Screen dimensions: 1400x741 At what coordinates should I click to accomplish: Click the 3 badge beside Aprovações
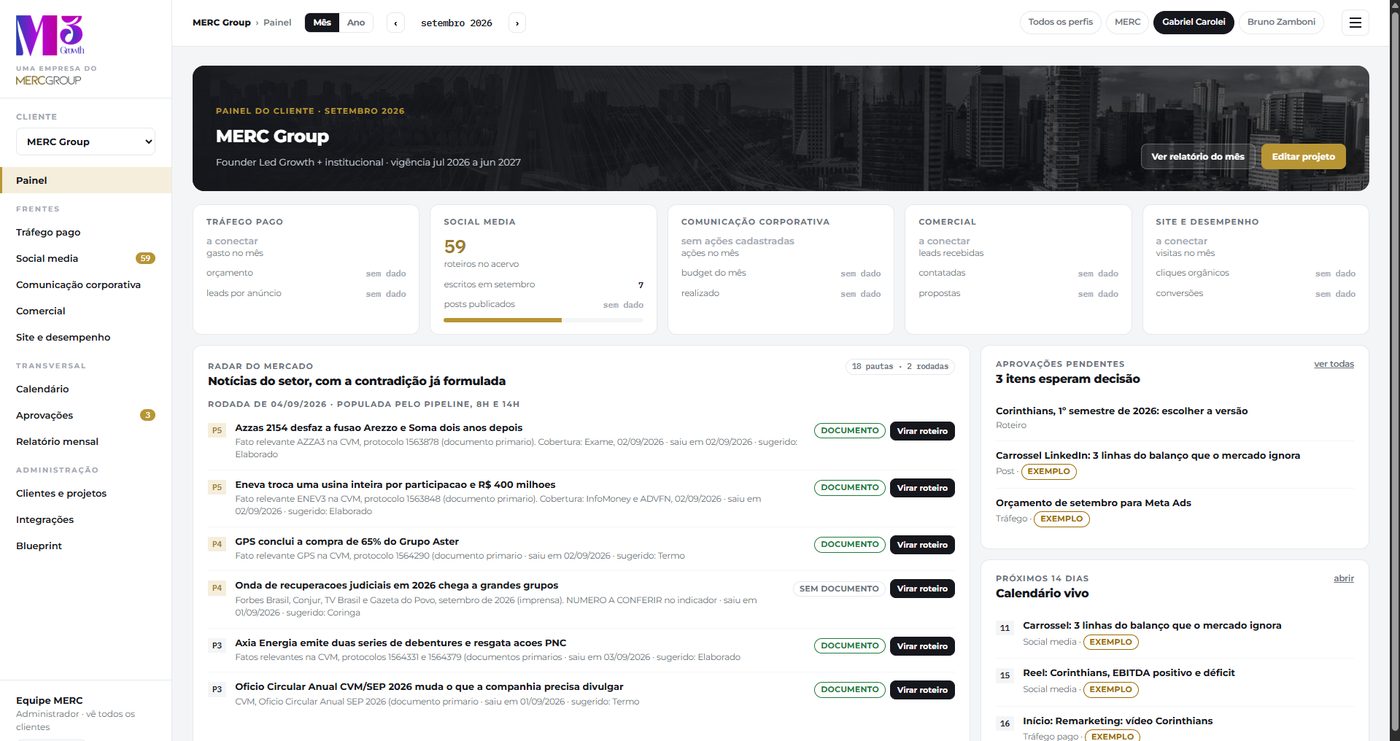coord(148,415)
